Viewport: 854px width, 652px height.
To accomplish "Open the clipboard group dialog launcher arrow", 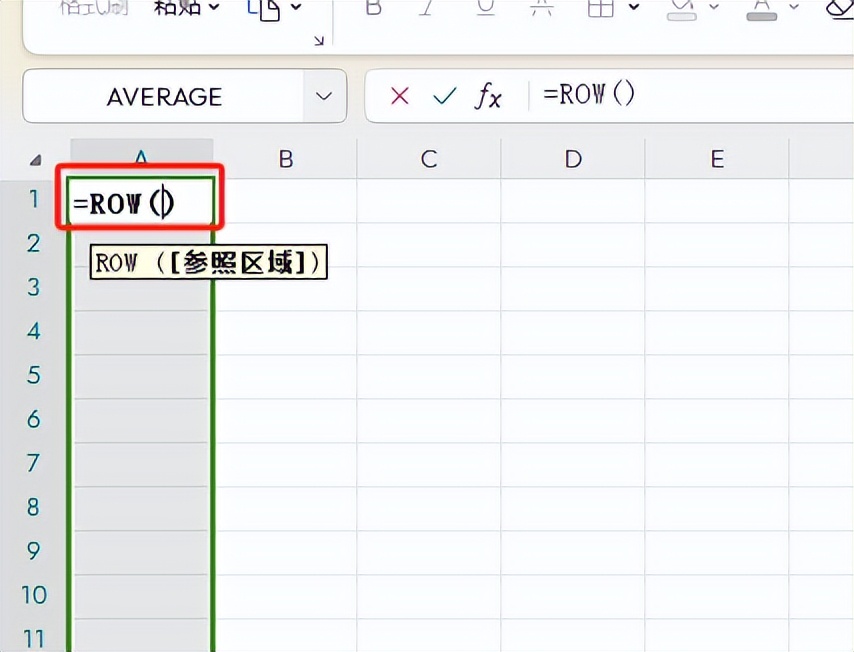I will click(x=319, y=40).
